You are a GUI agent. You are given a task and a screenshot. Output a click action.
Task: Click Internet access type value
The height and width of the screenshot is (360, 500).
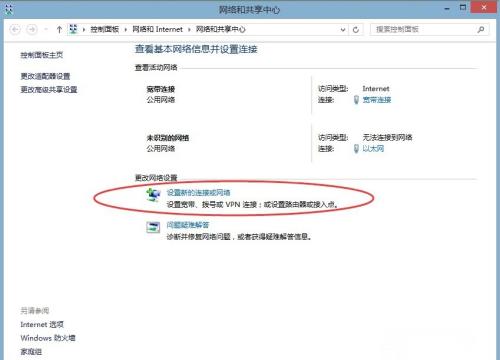click(x=376, y=89)
